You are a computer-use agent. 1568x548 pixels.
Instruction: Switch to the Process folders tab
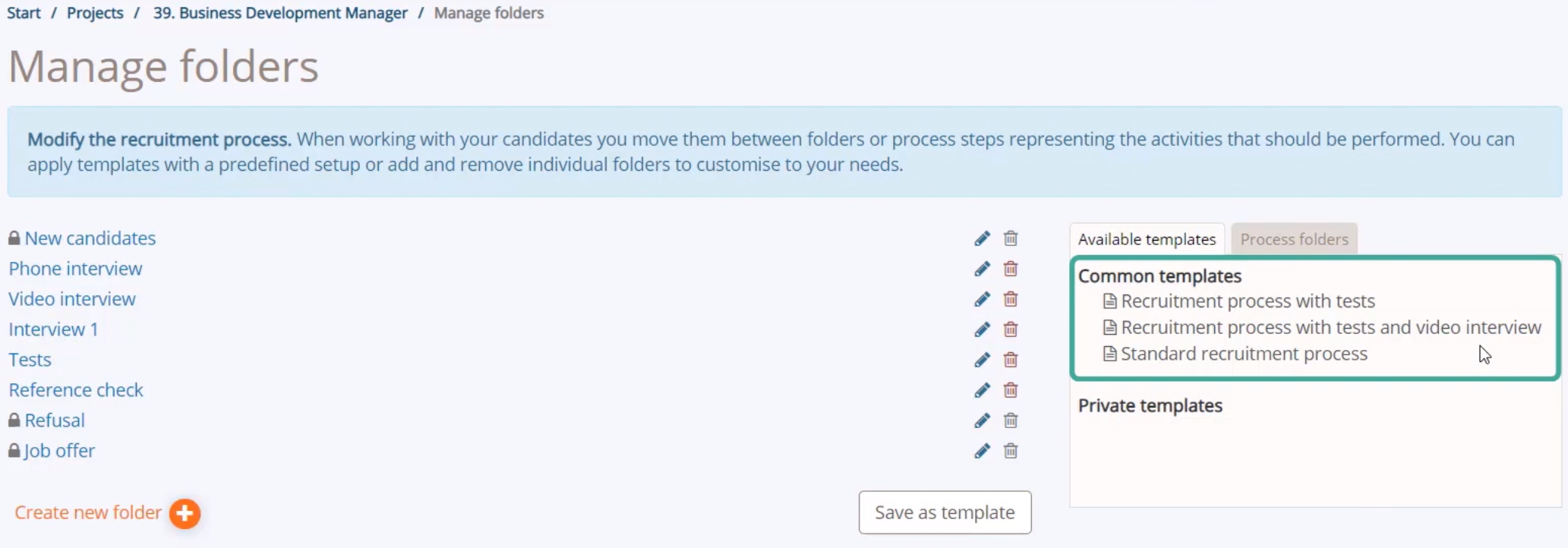click(x=1294, y=239)
